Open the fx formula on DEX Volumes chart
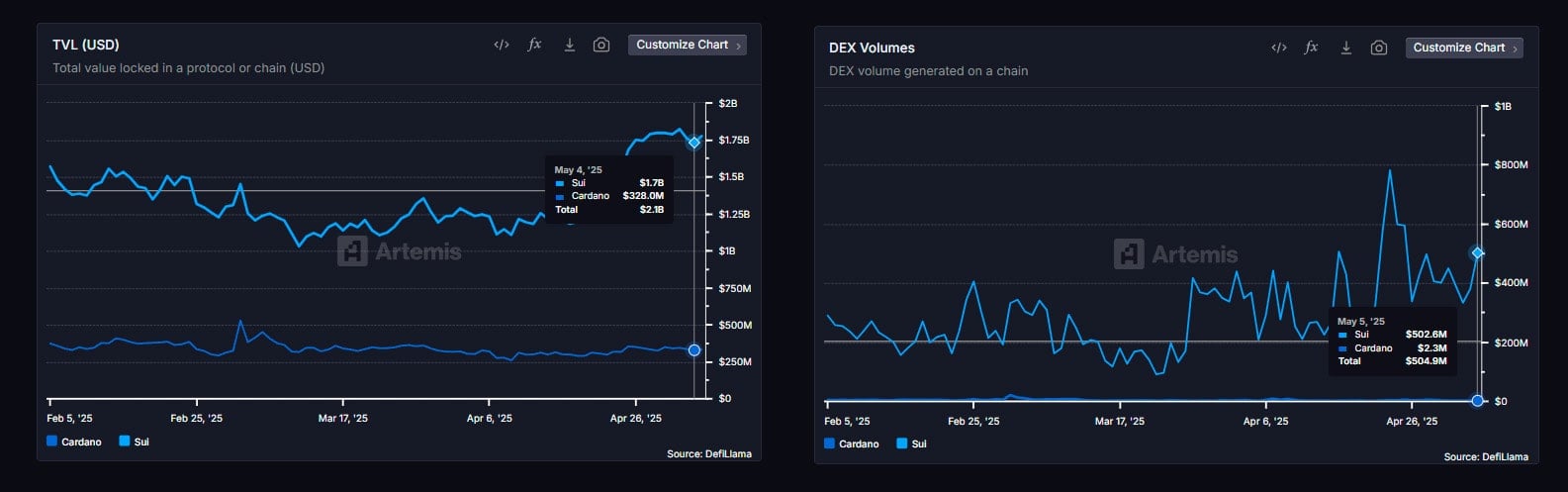Image resolution: width=1568 pixels, height=492 pixels. (1311, 48)
